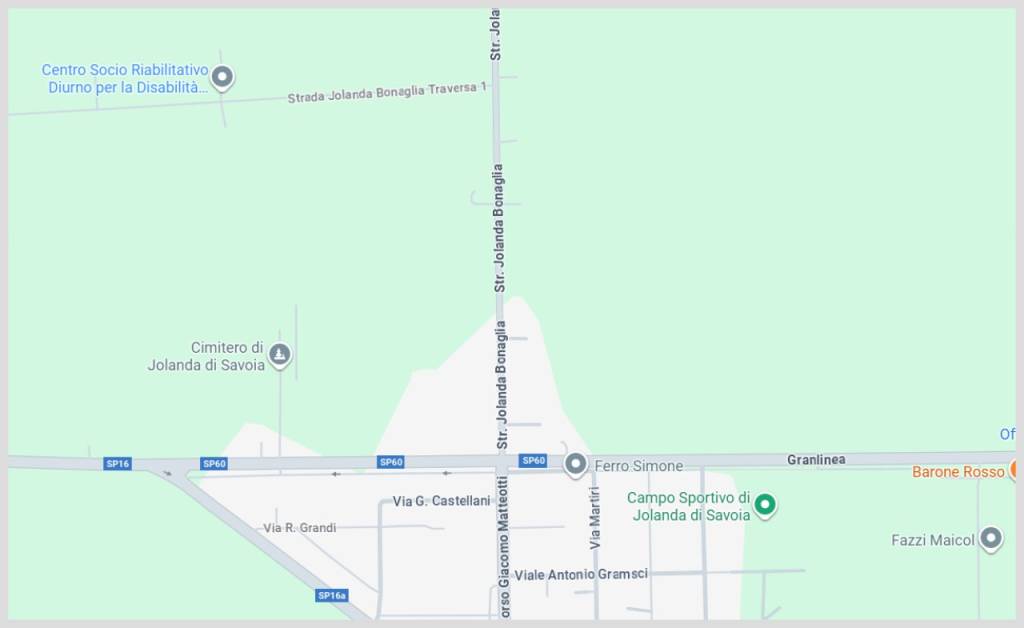Click the Granlinea road label
Viewport: 1024px width, 628px height.
816,460
